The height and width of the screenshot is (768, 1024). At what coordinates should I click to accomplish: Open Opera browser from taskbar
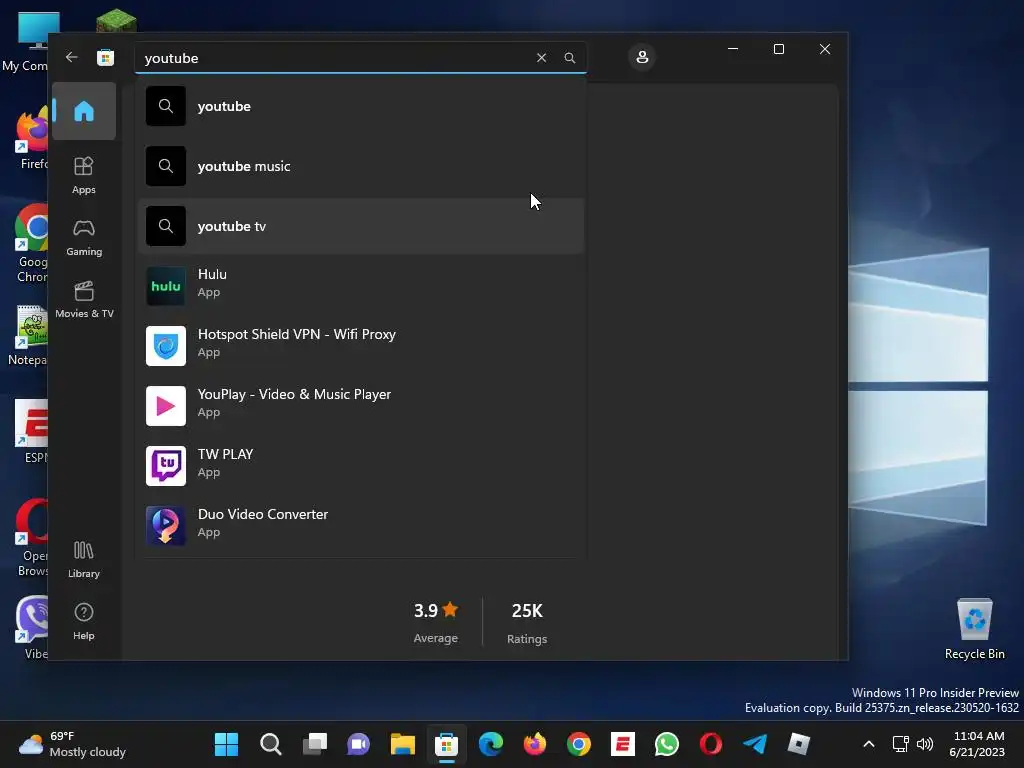click(x=711, y=744)
